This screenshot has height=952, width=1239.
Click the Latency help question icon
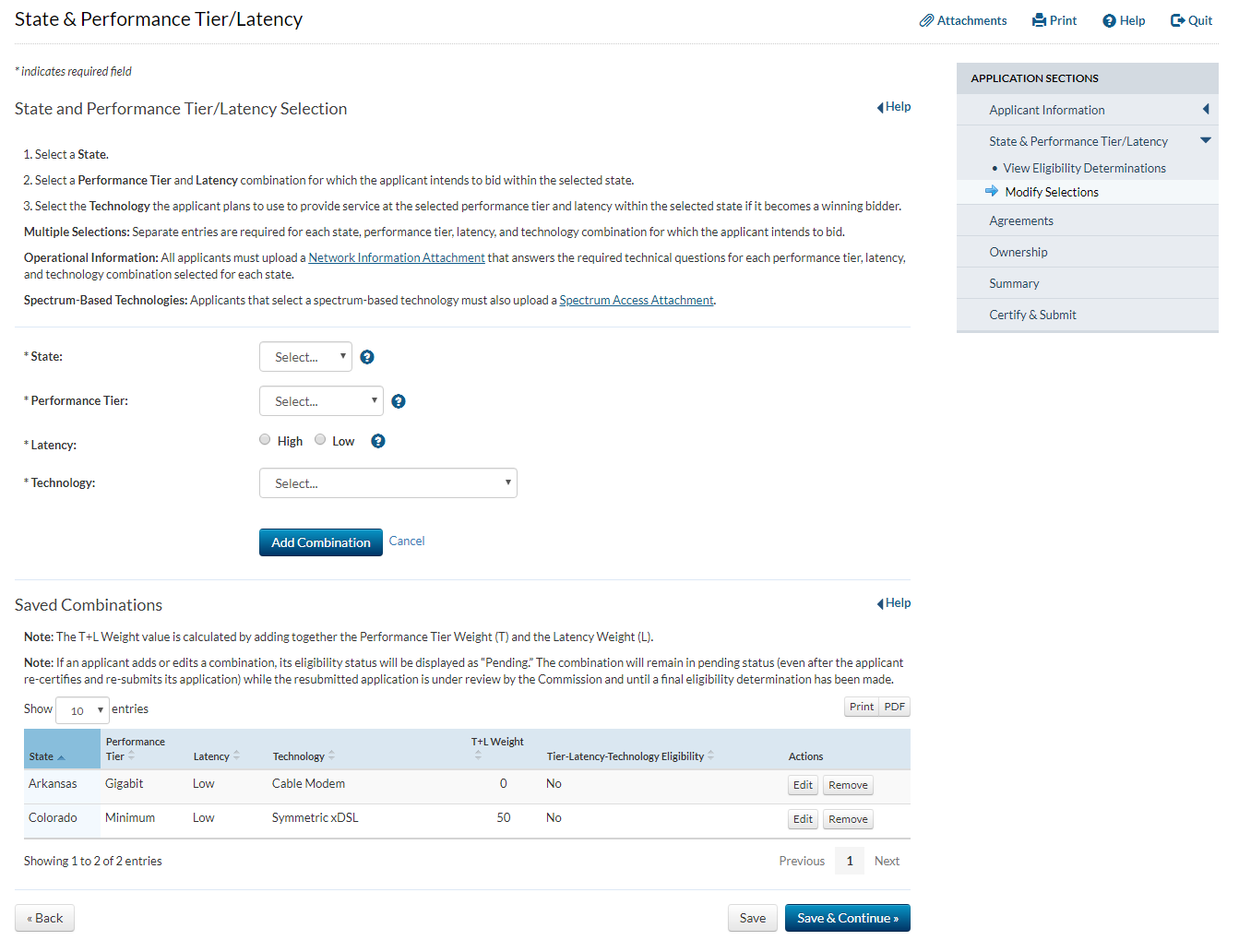coord(378,441)
